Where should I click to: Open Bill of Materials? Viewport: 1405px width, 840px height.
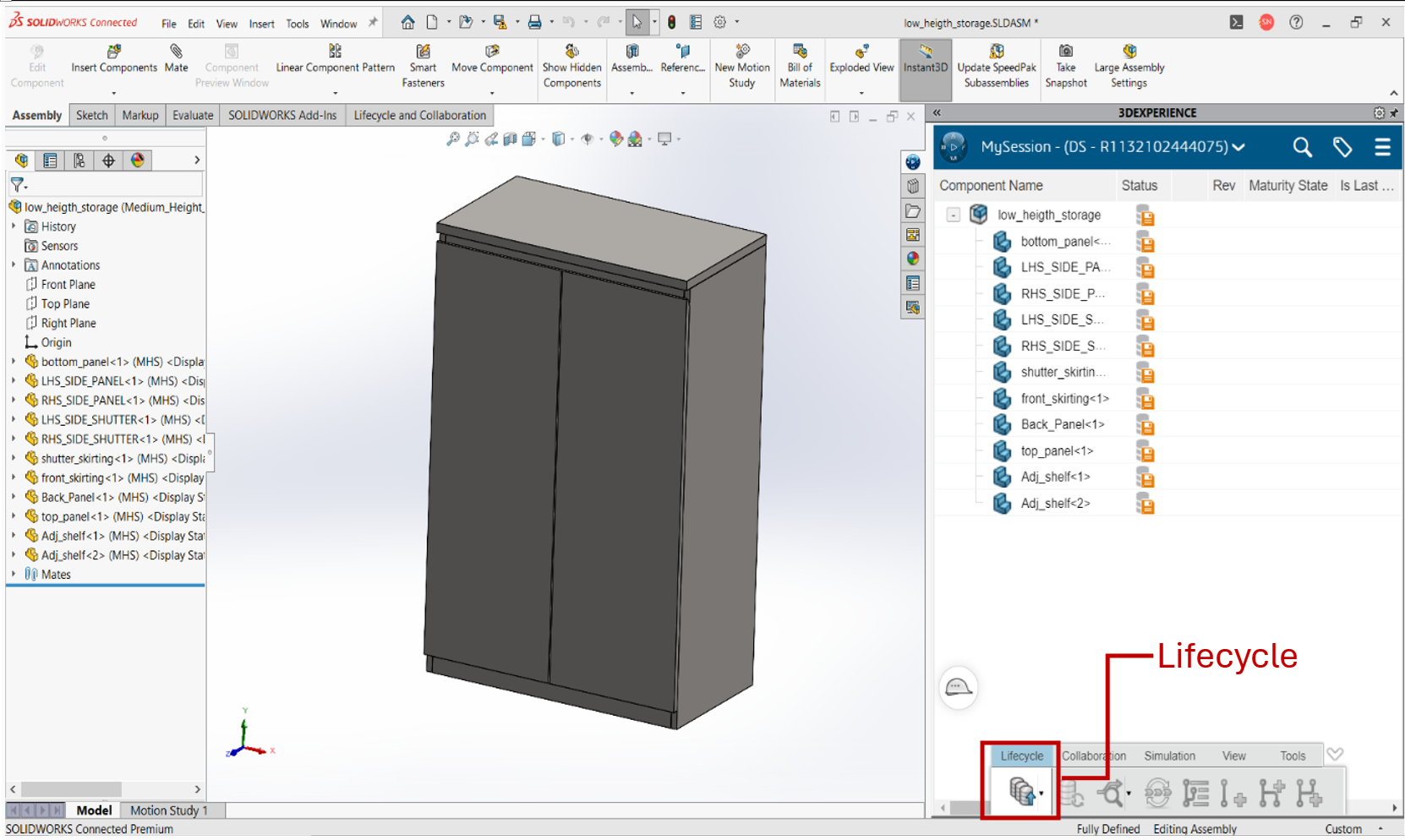(x=800, y=52)
